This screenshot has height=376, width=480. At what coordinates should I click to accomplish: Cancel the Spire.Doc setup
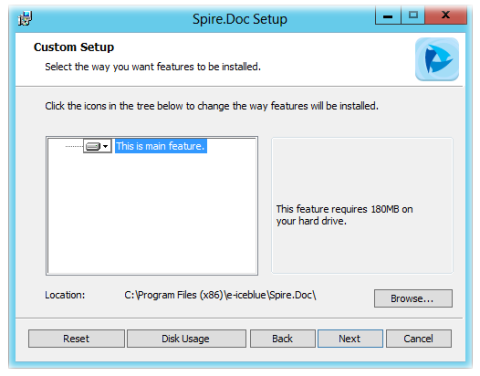tap(419, 339)
